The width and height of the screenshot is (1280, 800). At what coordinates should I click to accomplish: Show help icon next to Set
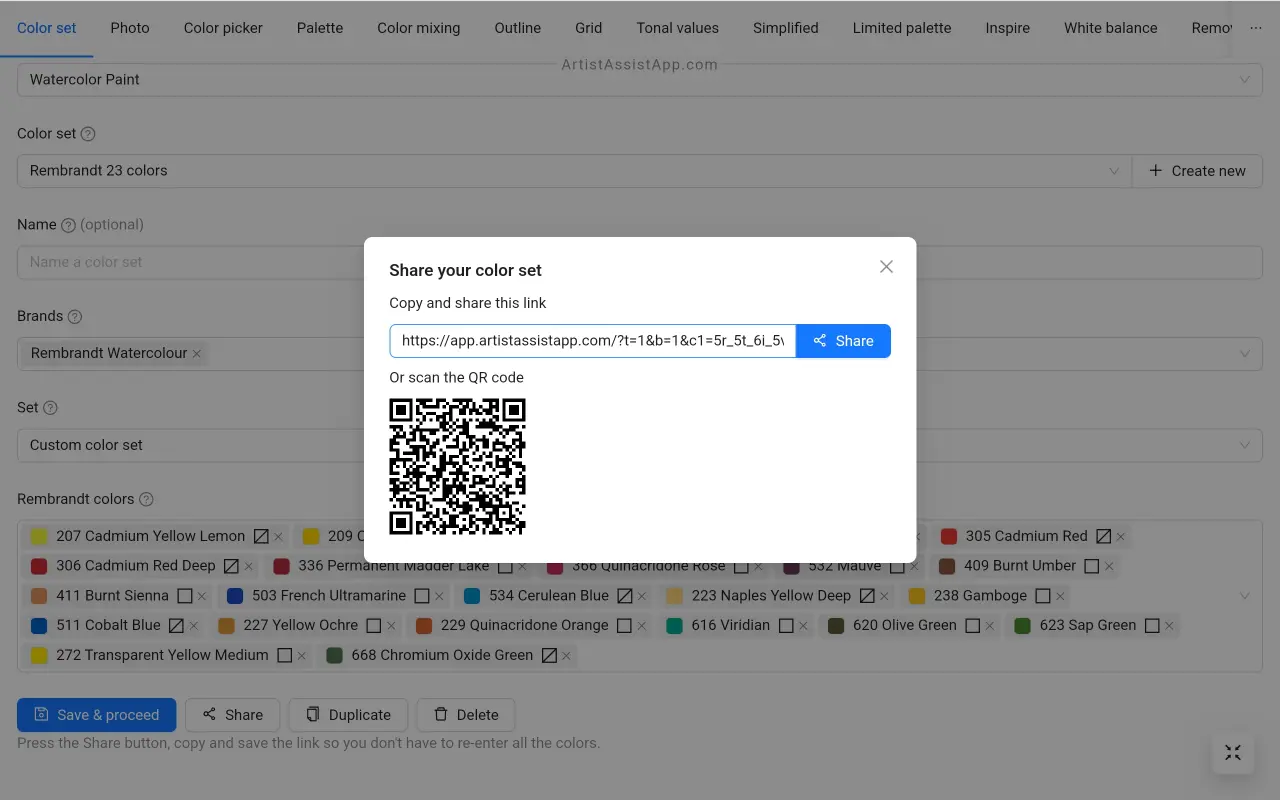(x=50, y=408)
